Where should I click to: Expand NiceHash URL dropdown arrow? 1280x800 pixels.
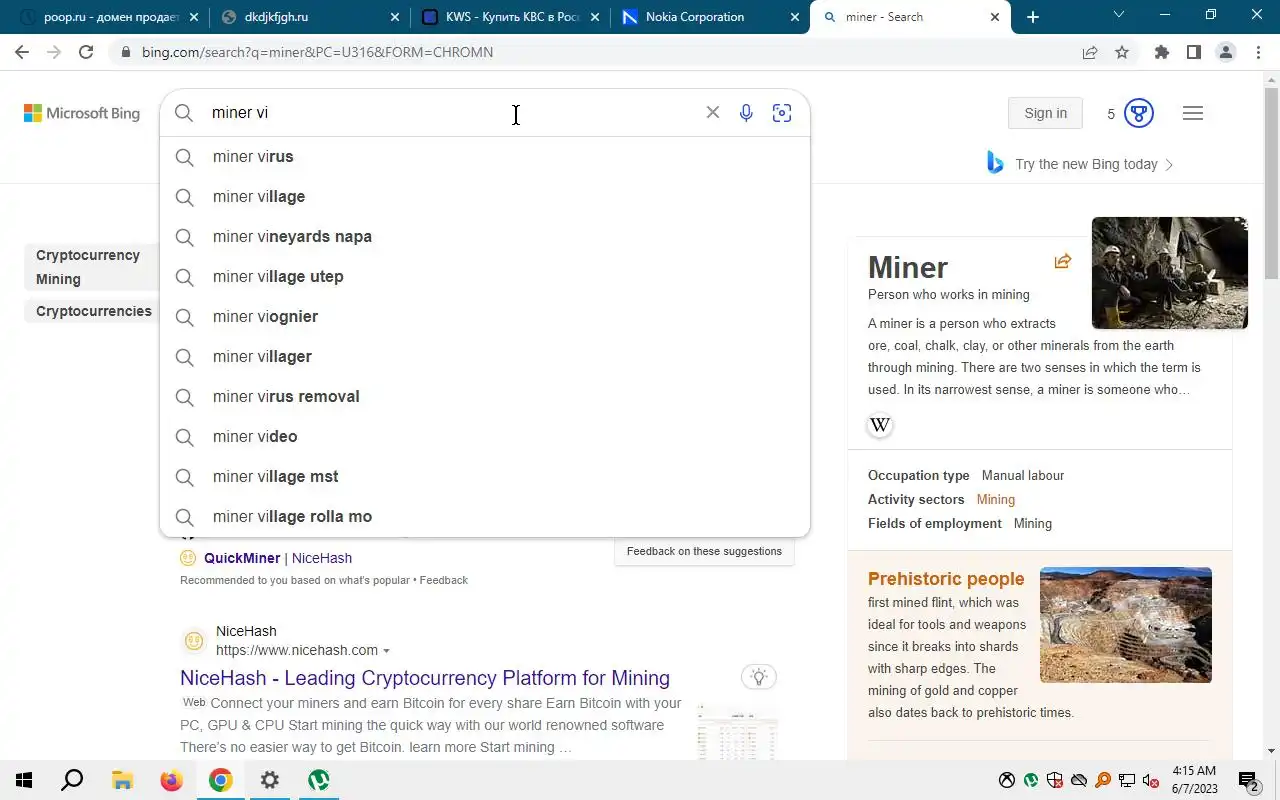pyautogui.click(x=387, y=651)
